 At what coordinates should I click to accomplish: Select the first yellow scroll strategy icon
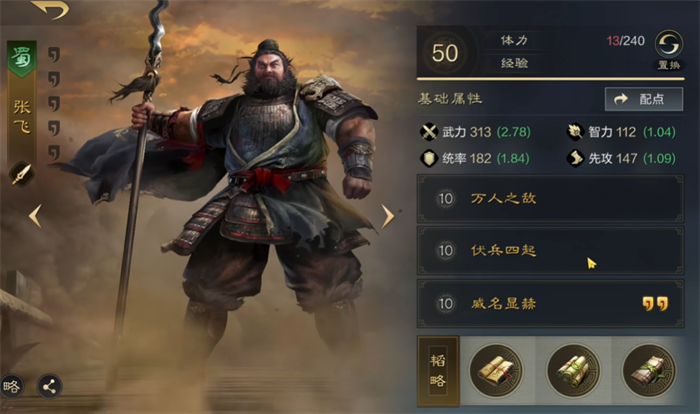pyautogui.click(x=496, y=371)
